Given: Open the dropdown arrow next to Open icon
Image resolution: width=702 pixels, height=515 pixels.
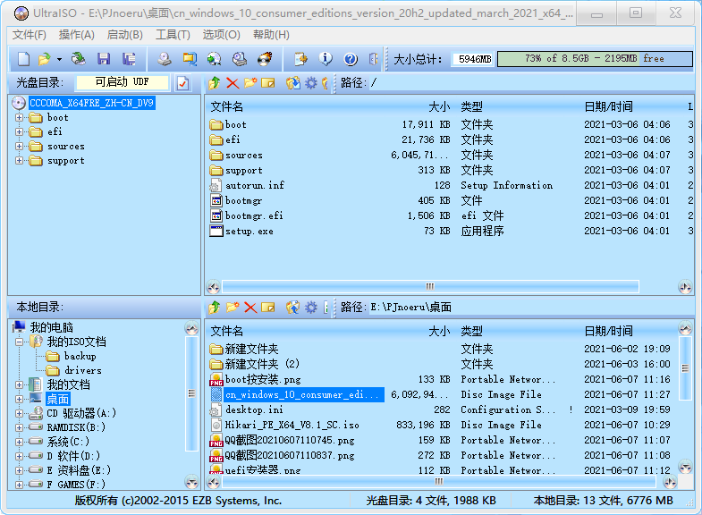Looking at the screenshot, I should pyautogui.click(x=59, y=59).
